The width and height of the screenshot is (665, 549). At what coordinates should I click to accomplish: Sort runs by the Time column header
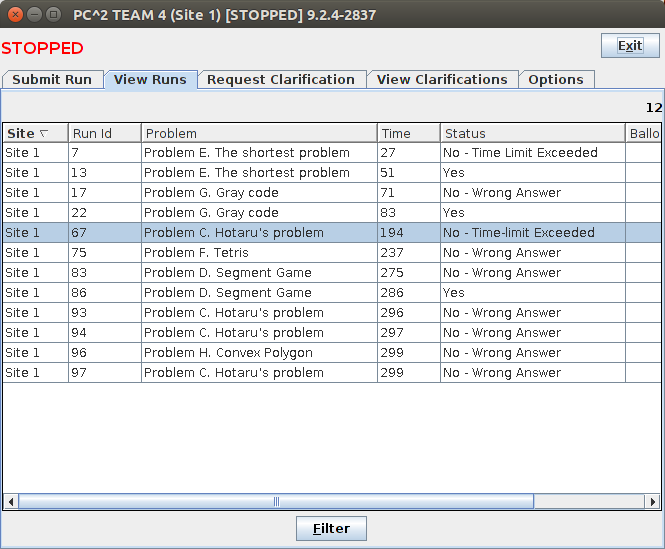tap(408, 133)
